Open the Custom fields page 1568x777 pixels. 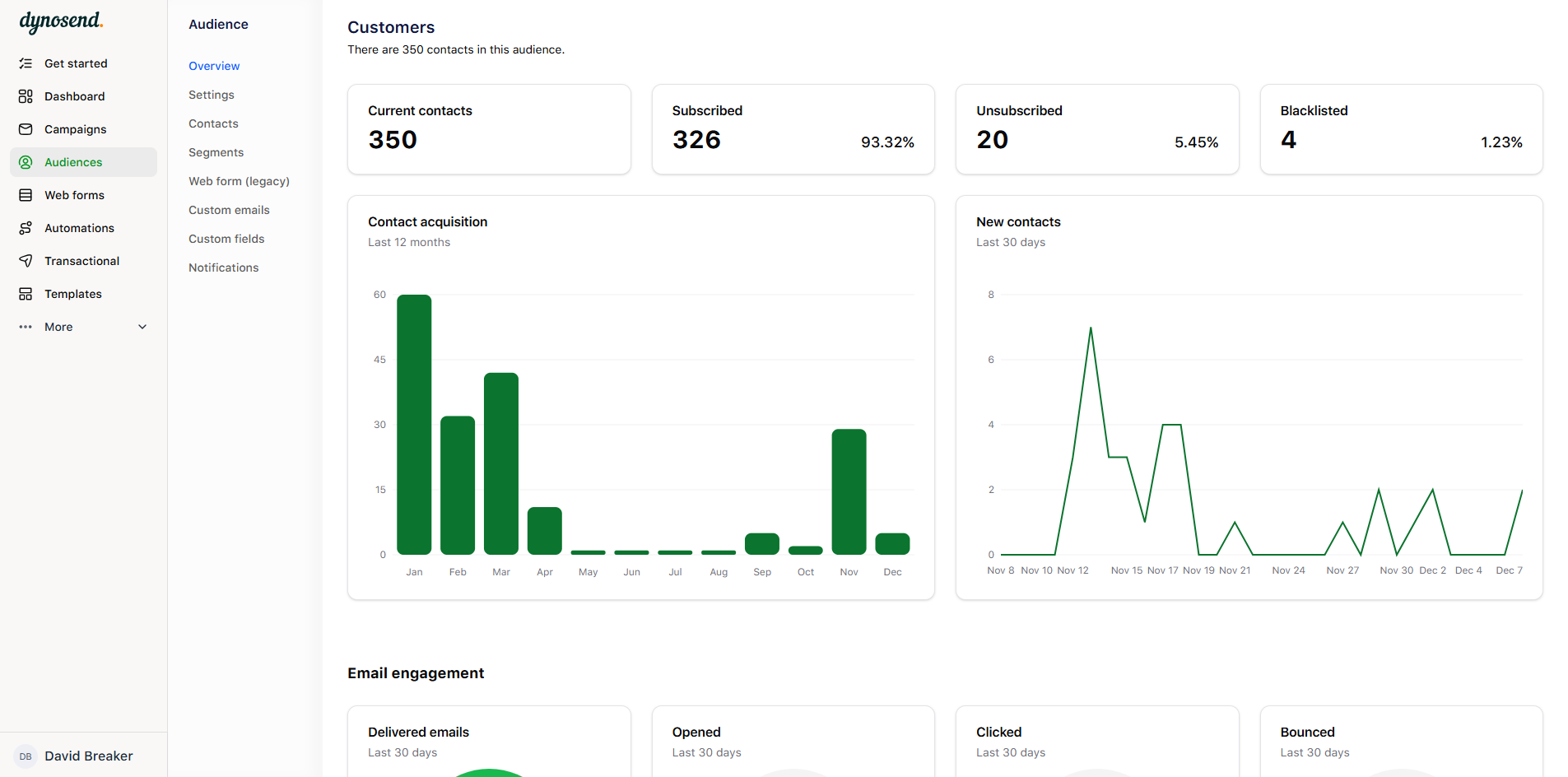[226, 239]
